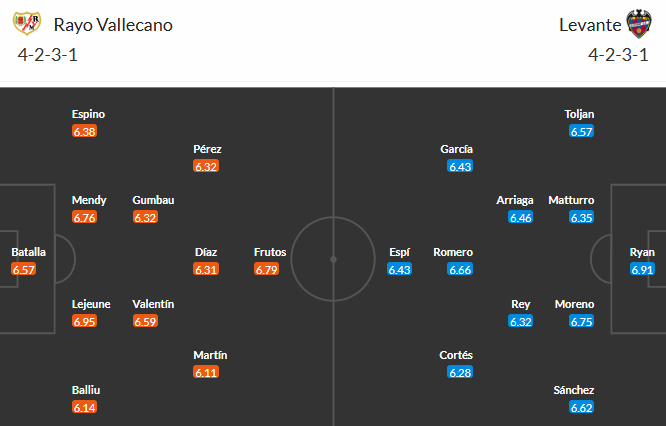The image size is (666, 426).
Task: Select goalkeeper Ryan on the pitch
Action: tap(642, 252)
